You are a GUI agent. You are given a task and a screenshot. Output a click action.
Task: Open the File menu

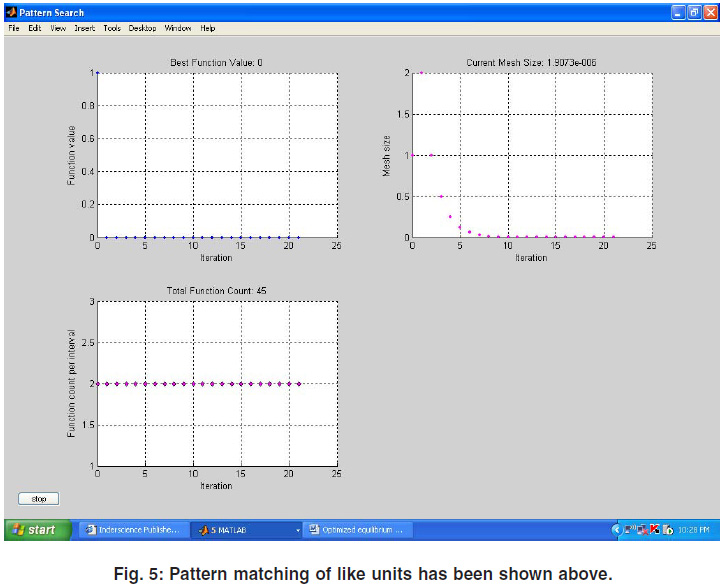[14, 28]
